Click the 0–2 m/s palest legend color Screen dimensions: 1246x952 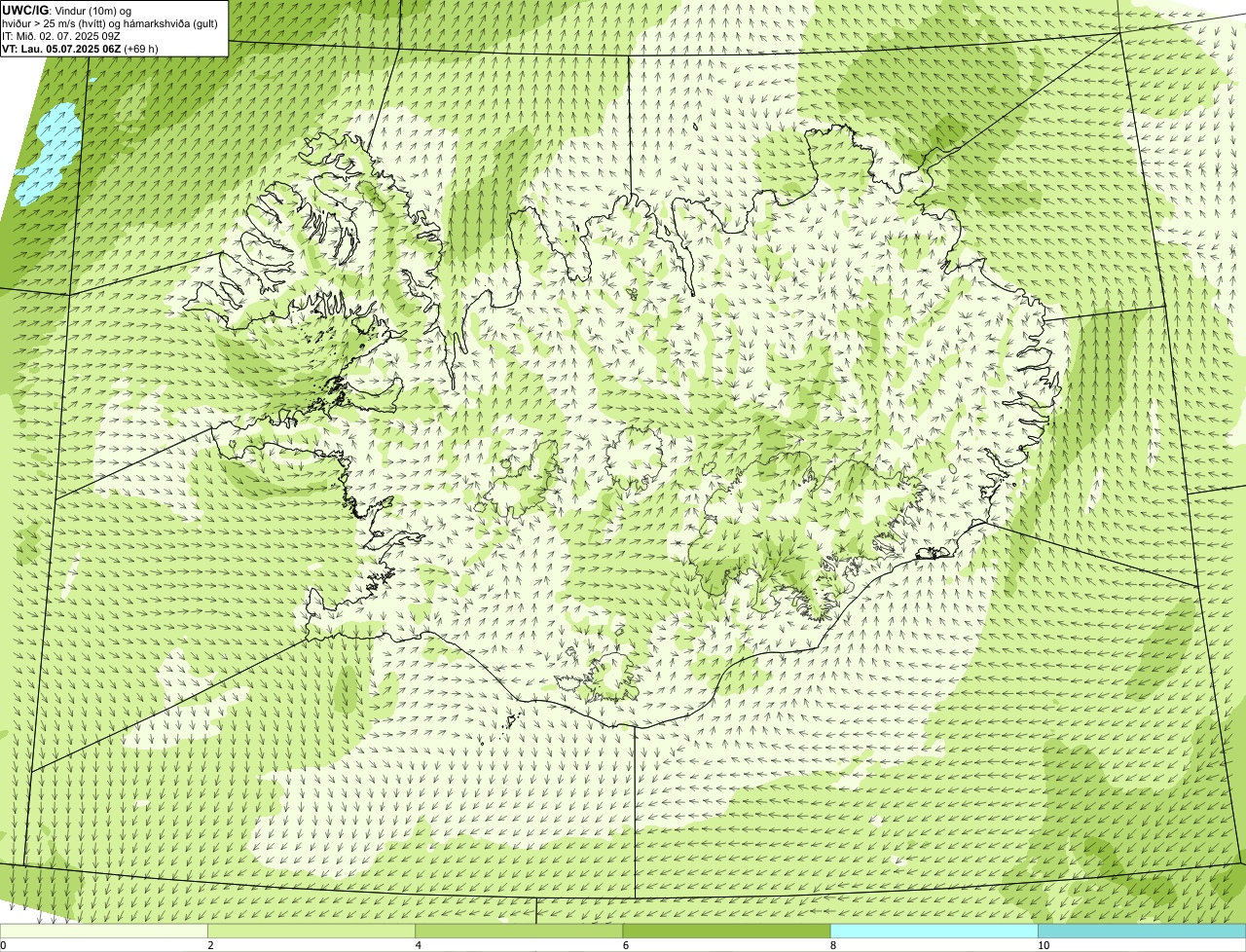[x=104, y=932]
